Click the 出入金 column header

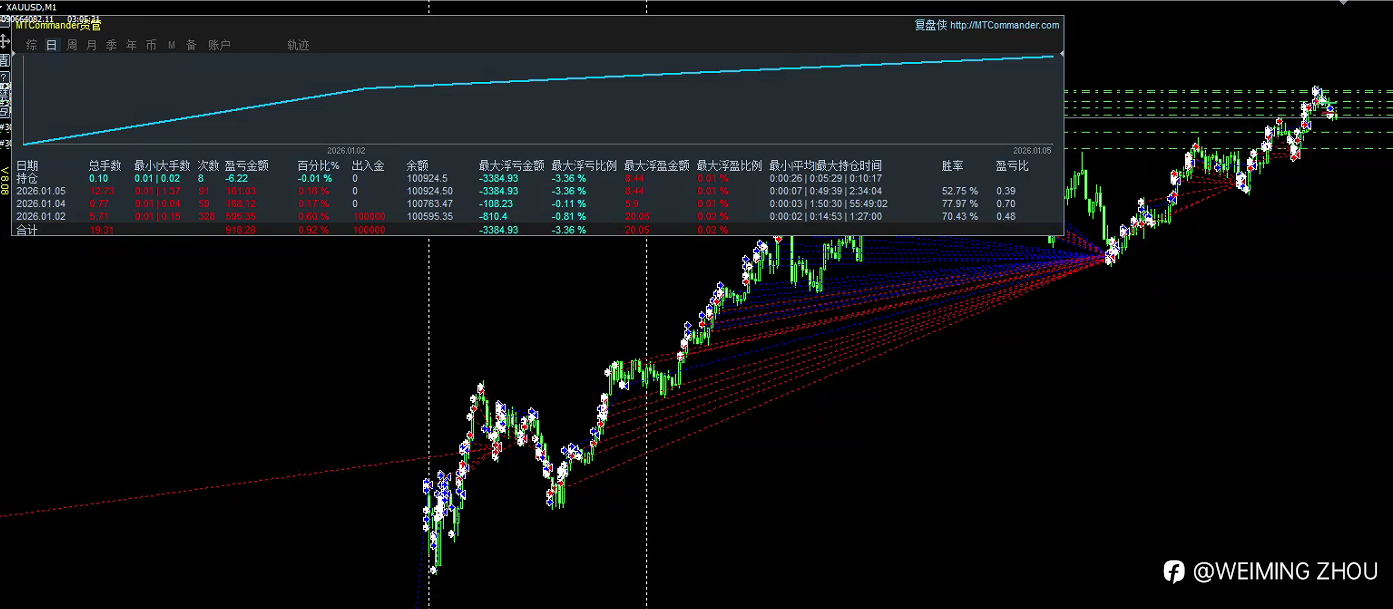click(x=368, y=166)
